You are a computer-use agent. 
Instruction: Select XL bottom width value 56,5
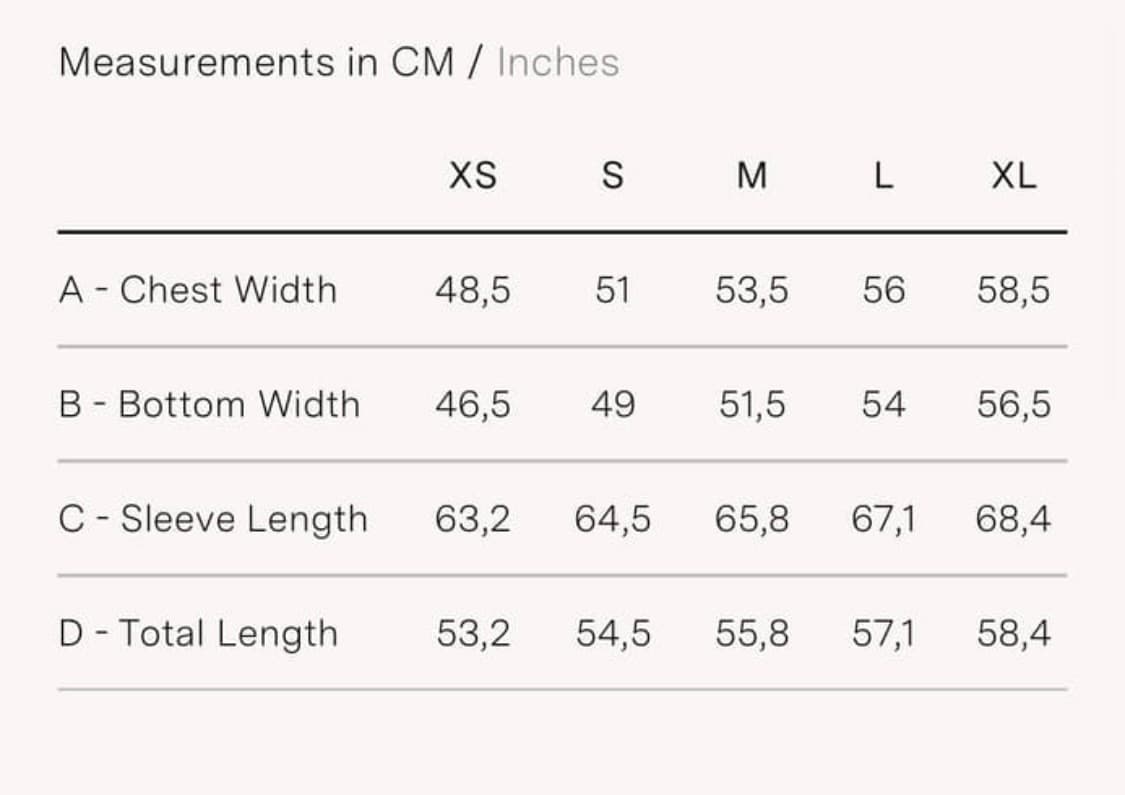tap(1013, 404)
